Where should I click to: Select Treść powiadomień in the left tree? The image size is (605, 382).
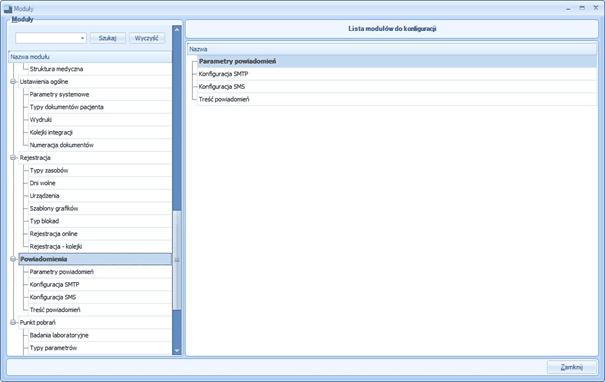click(55, 310)
